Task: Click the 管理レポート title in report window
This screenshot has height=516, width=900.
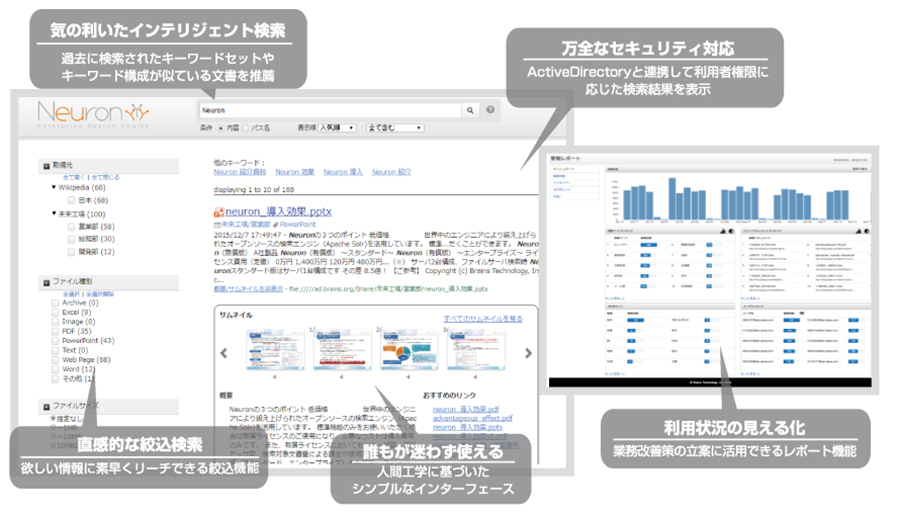Action: click(566, 158)
